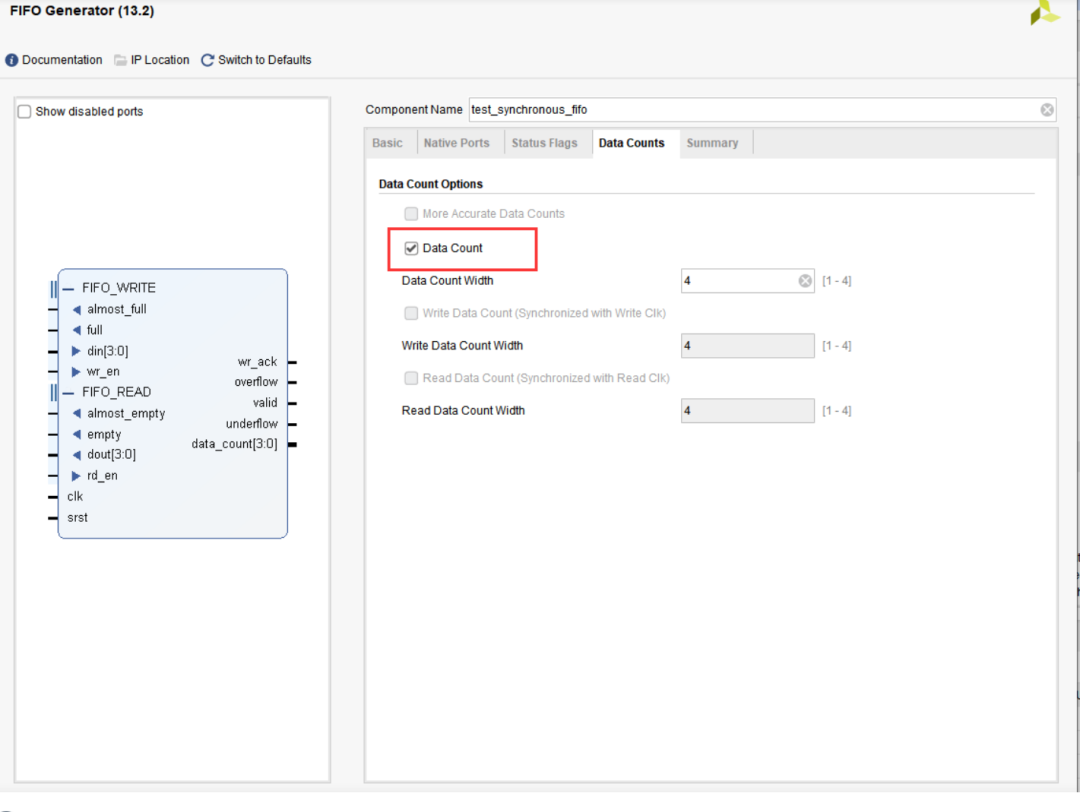Screen dimensions: 1080x812
Task: Go to the Summary tab
Action: click(712, 143)
